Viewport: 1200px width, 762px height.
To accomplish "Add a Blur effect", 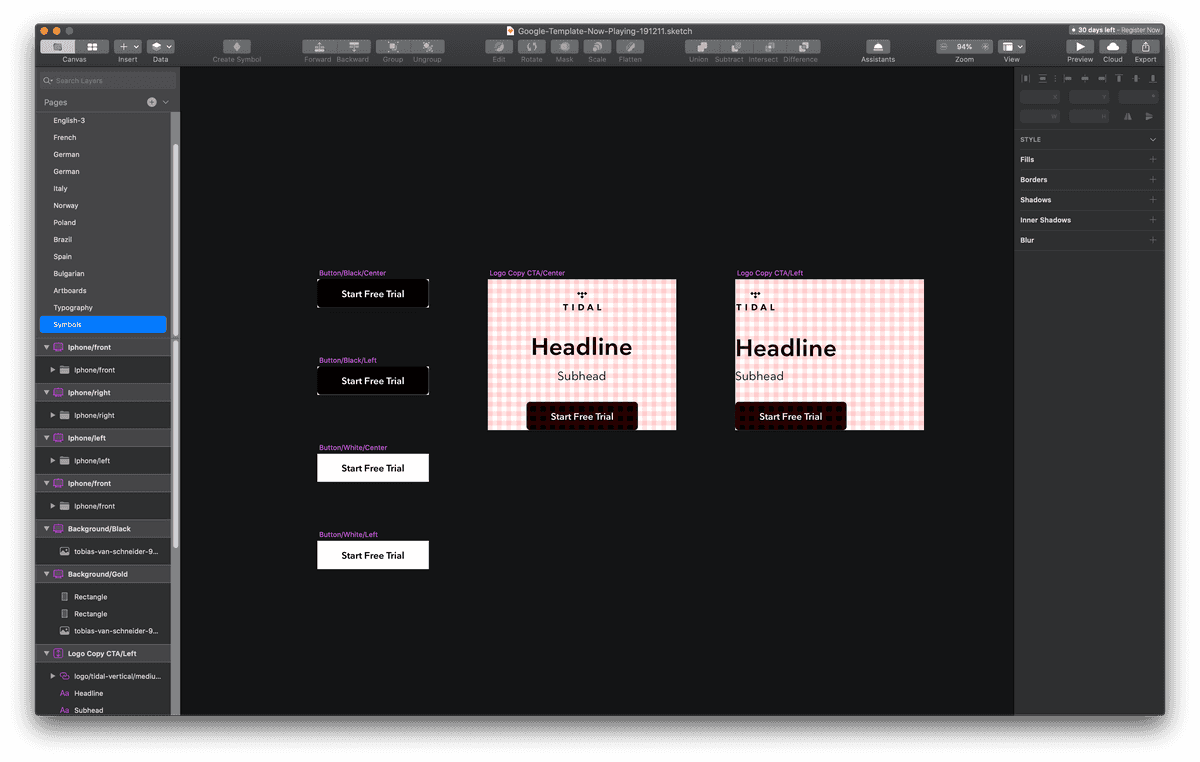I will click(x=1152, y=240).
